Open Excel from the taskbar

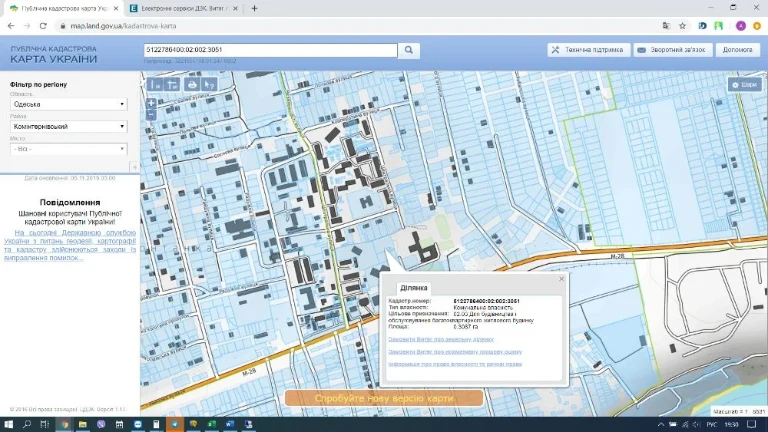coord(212,424)
